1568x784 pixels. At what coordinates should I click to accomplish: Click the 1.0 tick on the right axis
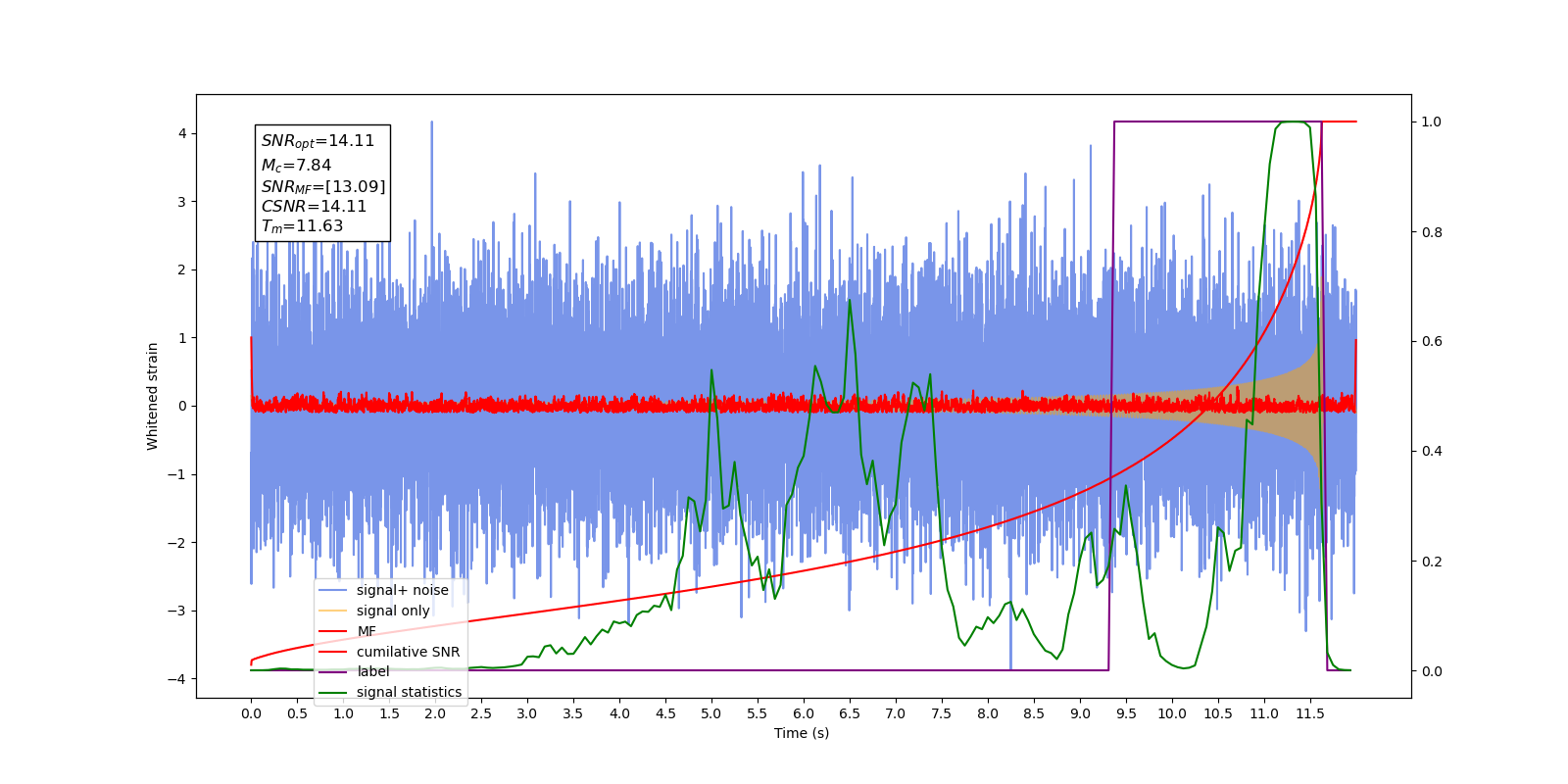(1432, 122)
